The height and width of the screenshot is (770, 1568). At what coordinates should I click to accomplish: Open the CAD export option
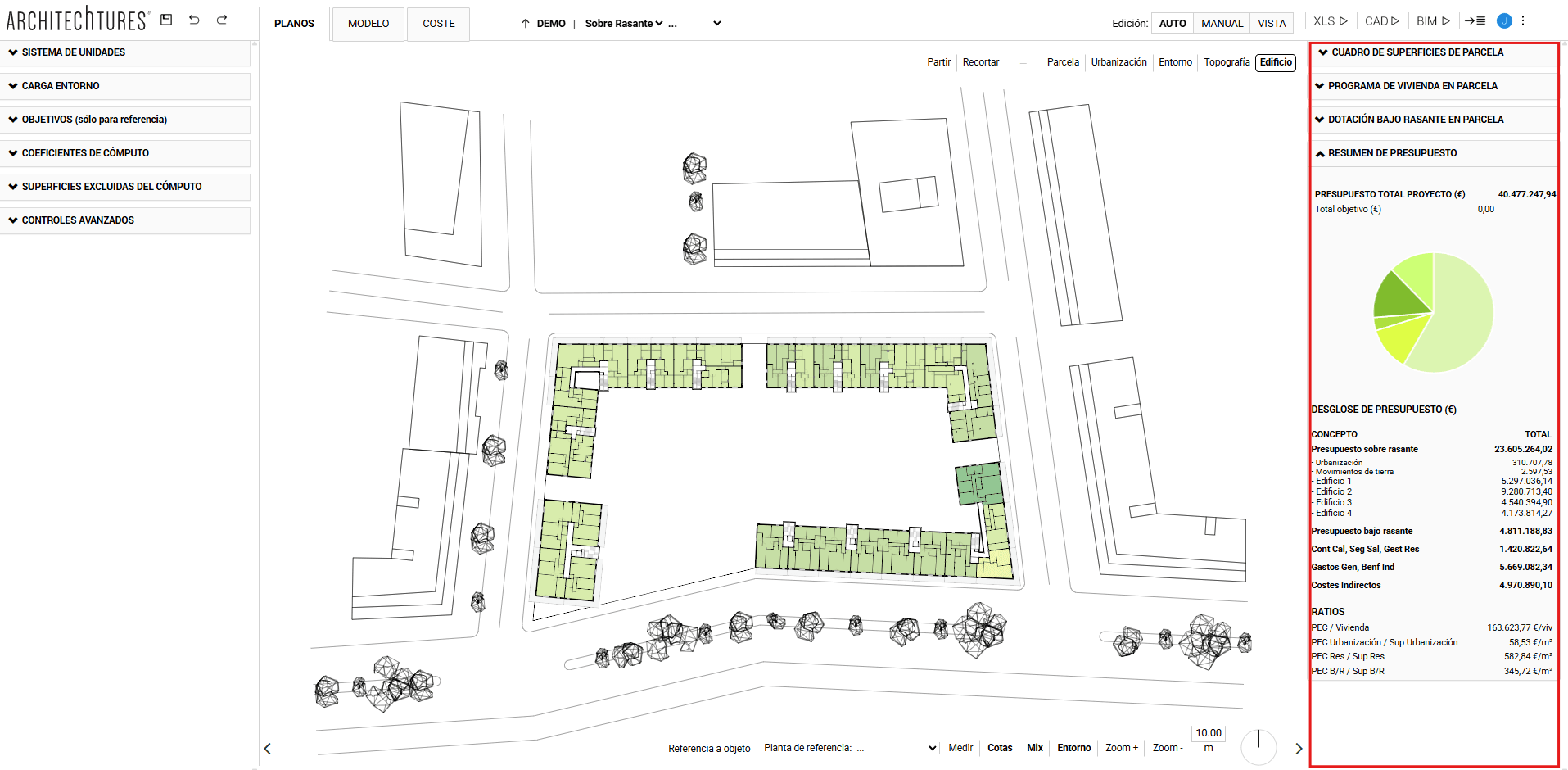1381,20
